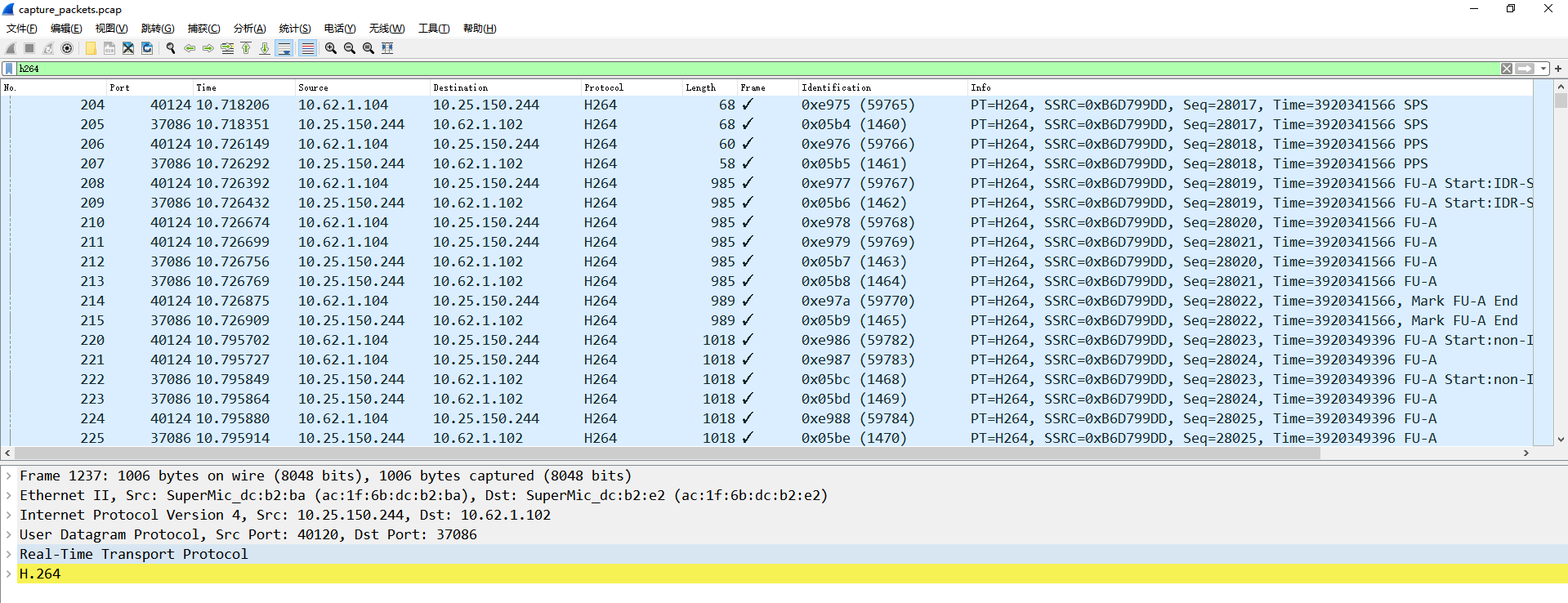Screen dimensions: 1568x603
Task: Toggle auto-scroll during live capture
Action: tap(284, 48)
